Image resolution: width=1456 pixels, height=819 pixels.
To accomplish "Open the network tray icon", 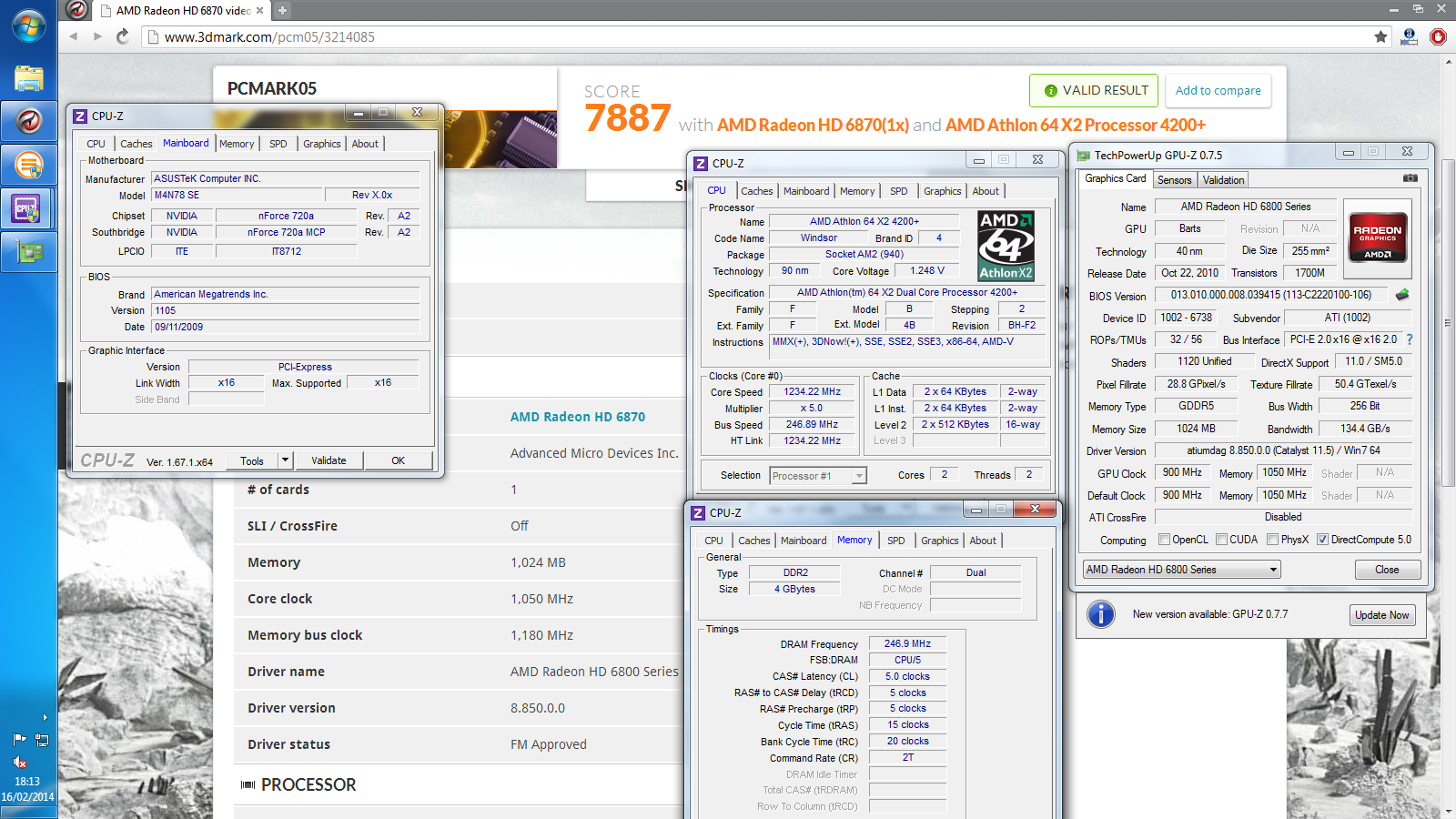I will point(42,739).
